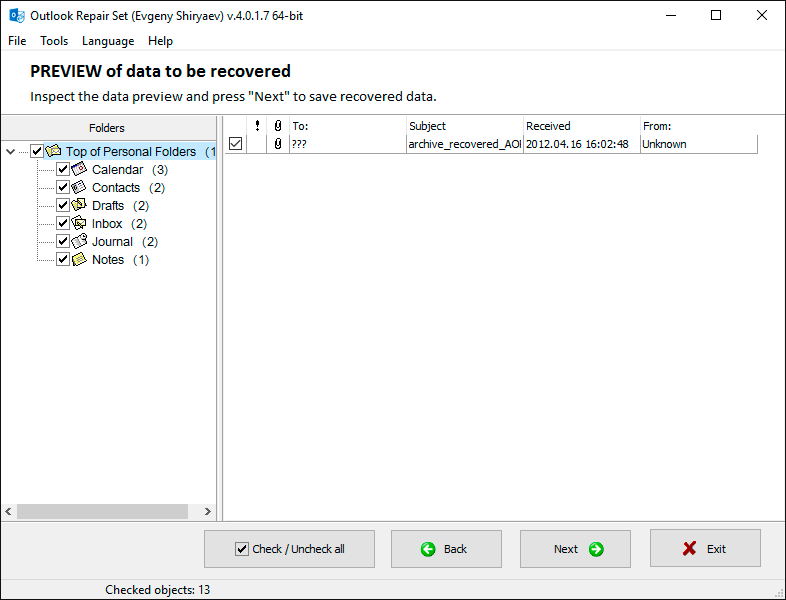Click the Folders panel header
This screenshot has height=600, width=786.
[x=109, y=128]
